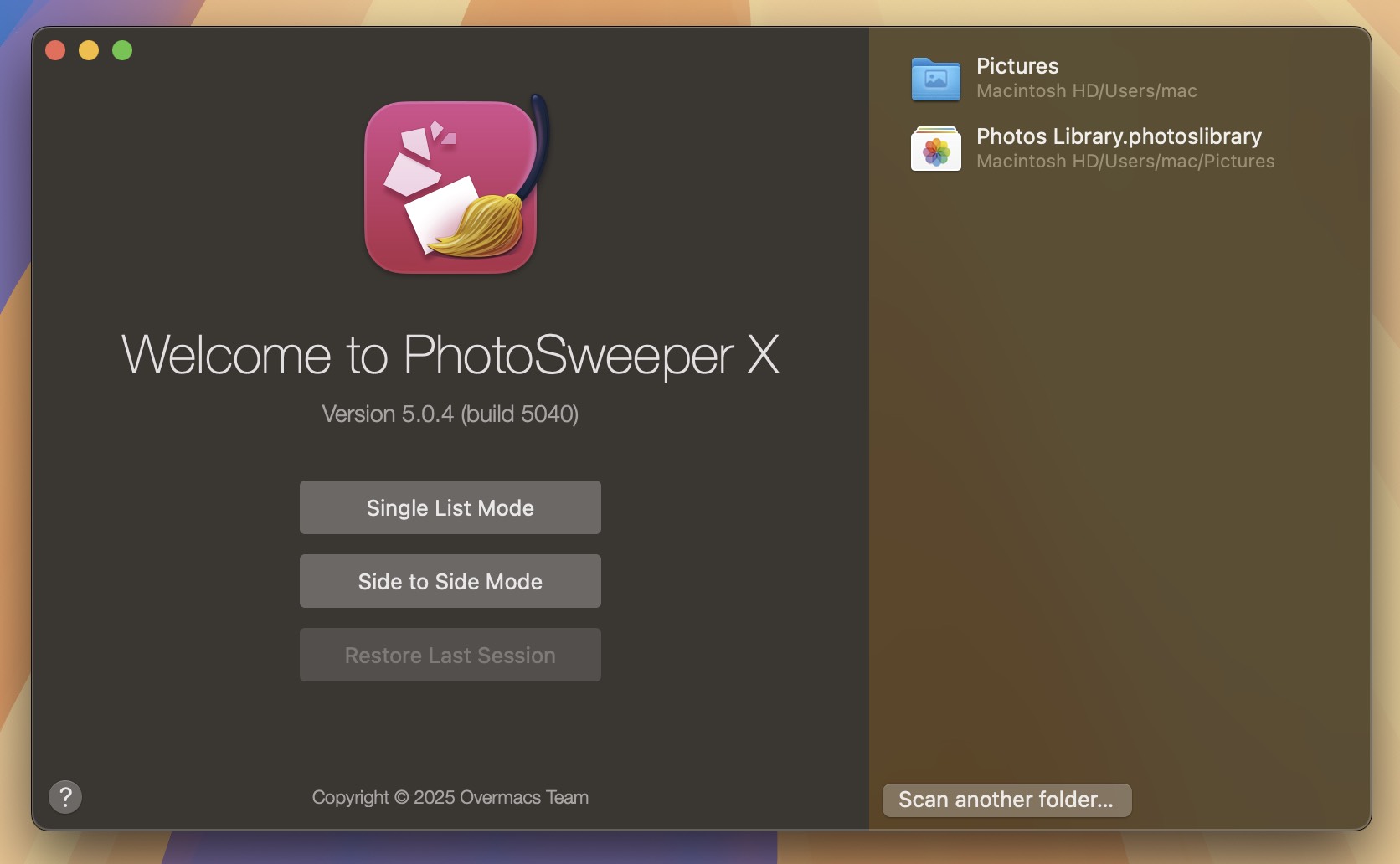
Task: Click the Copyright 2025 Overmacs Team text
Action: pos(450,797)
